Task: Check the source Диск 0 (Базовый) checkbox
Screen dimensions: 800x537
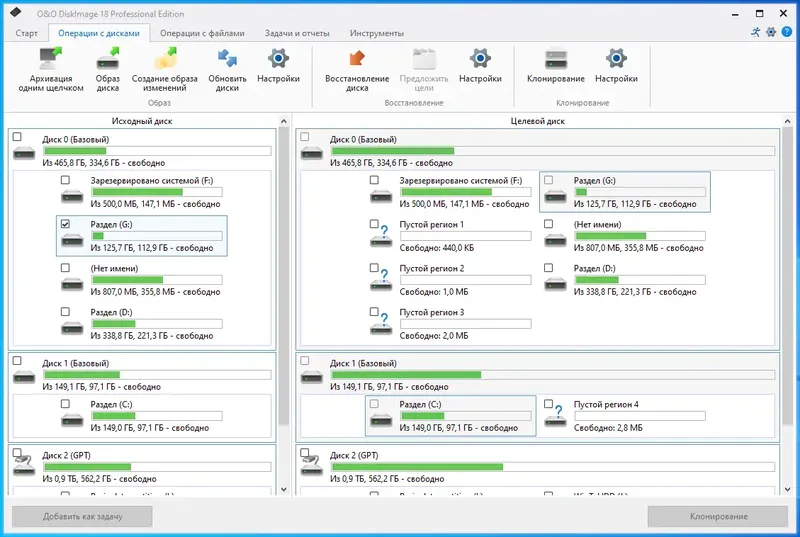Action: click(17, 137)
